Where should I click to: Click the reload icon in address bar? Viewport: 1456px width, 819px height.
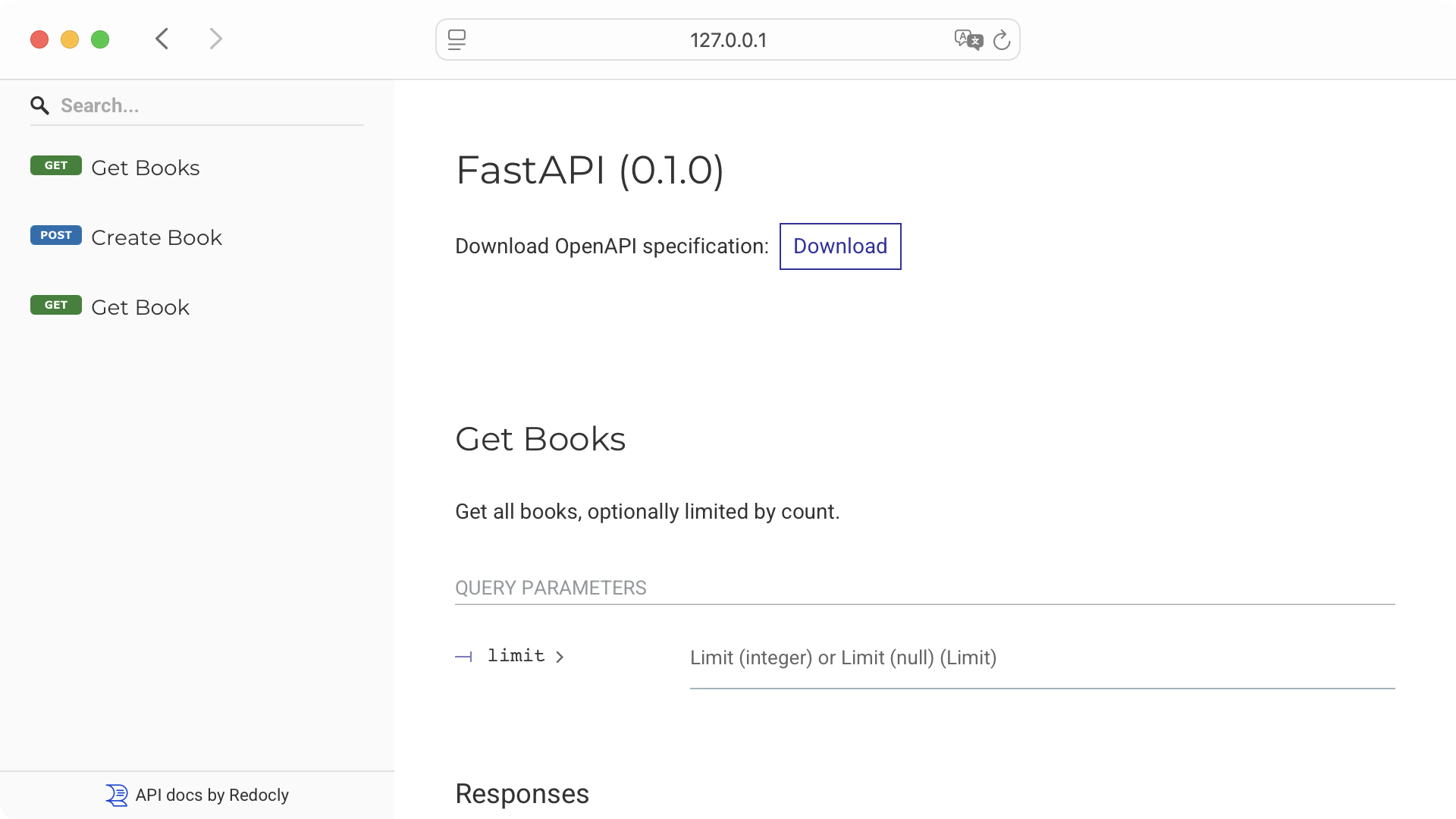pyautogui.click(x=1002, y=40)
